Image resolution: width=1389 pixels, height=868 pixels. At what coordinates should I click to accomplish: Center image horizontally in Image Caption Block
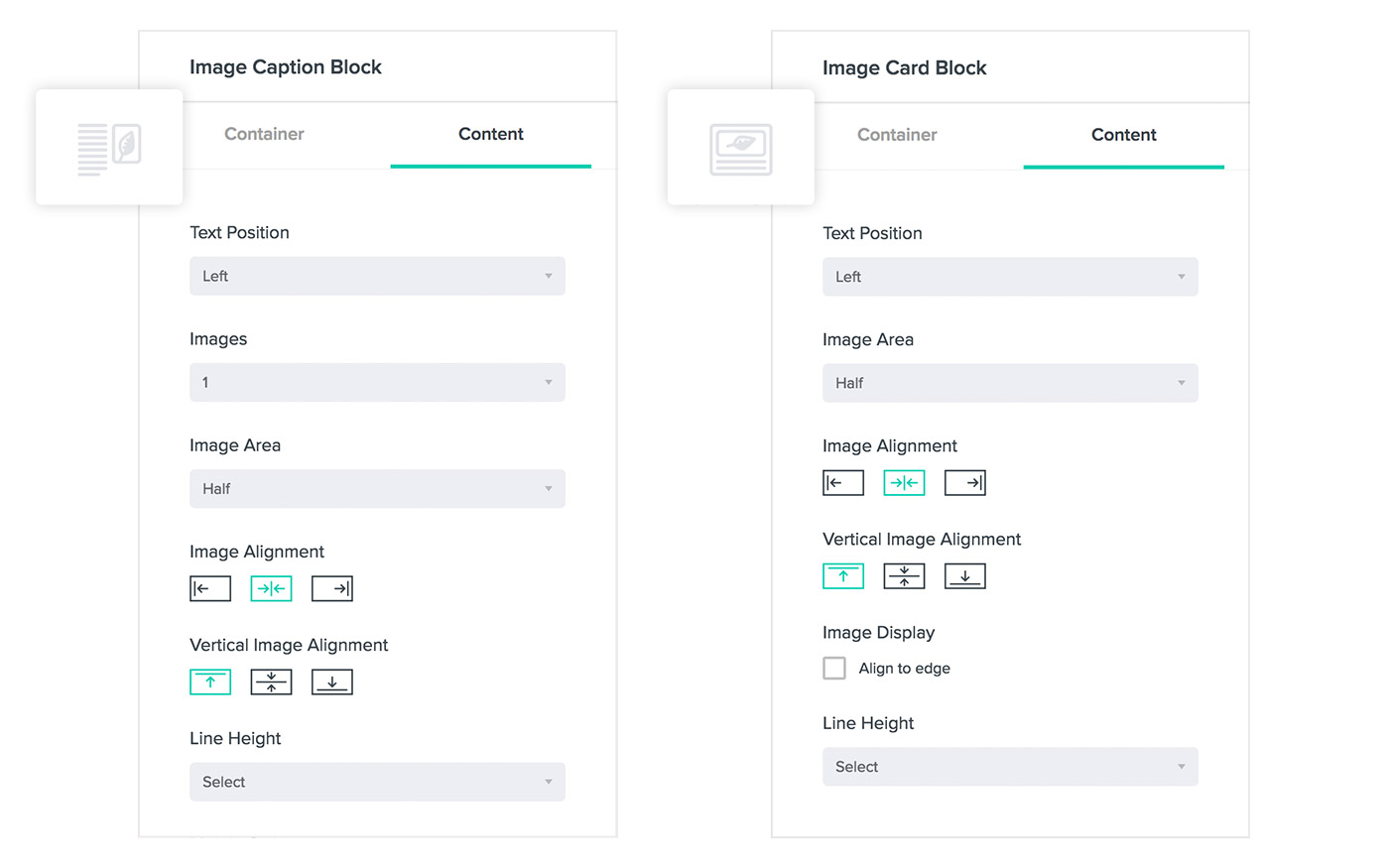(271, 588)
